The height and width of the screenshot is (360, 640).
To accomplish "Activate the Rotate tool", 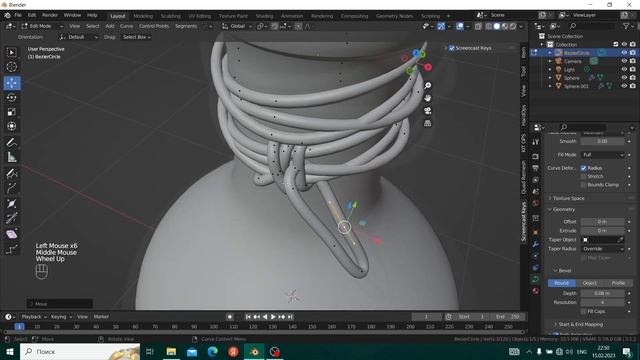I will 11,97.
